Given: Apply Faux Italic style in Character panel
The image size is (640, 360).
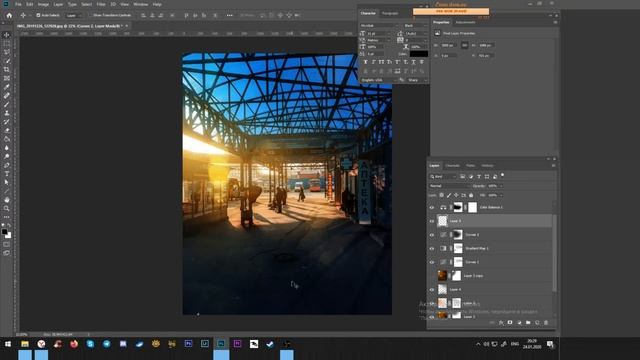Looking at the screenshot, I should point(373,62).
